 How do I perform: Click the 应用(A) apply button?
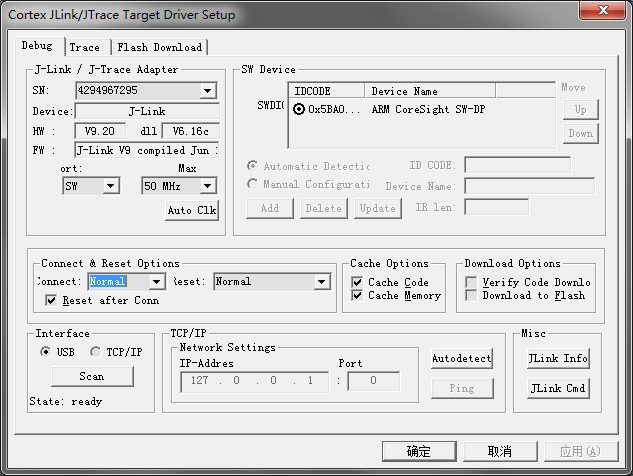click(x=581, y=451)
